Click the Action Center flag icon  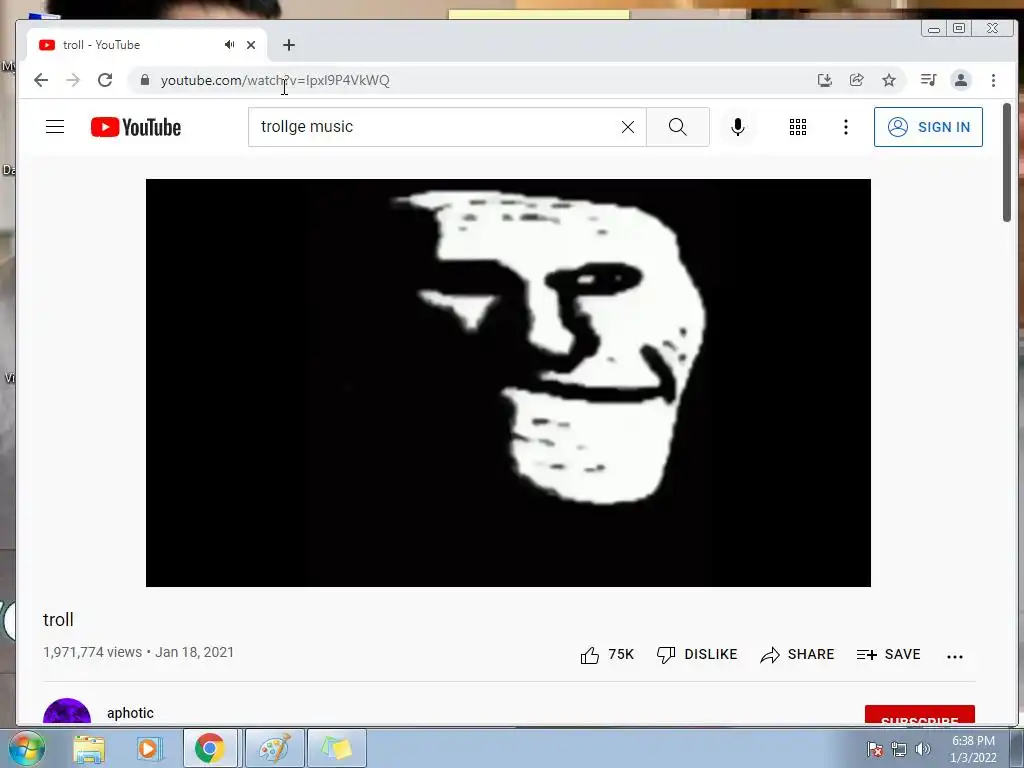[875, 749]
